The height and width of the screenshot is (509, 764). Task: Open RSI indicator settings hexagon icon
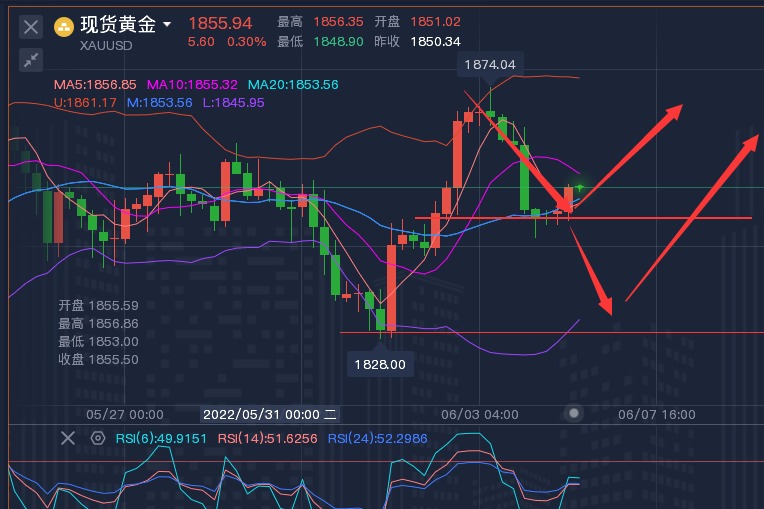[x=98, y=438]
